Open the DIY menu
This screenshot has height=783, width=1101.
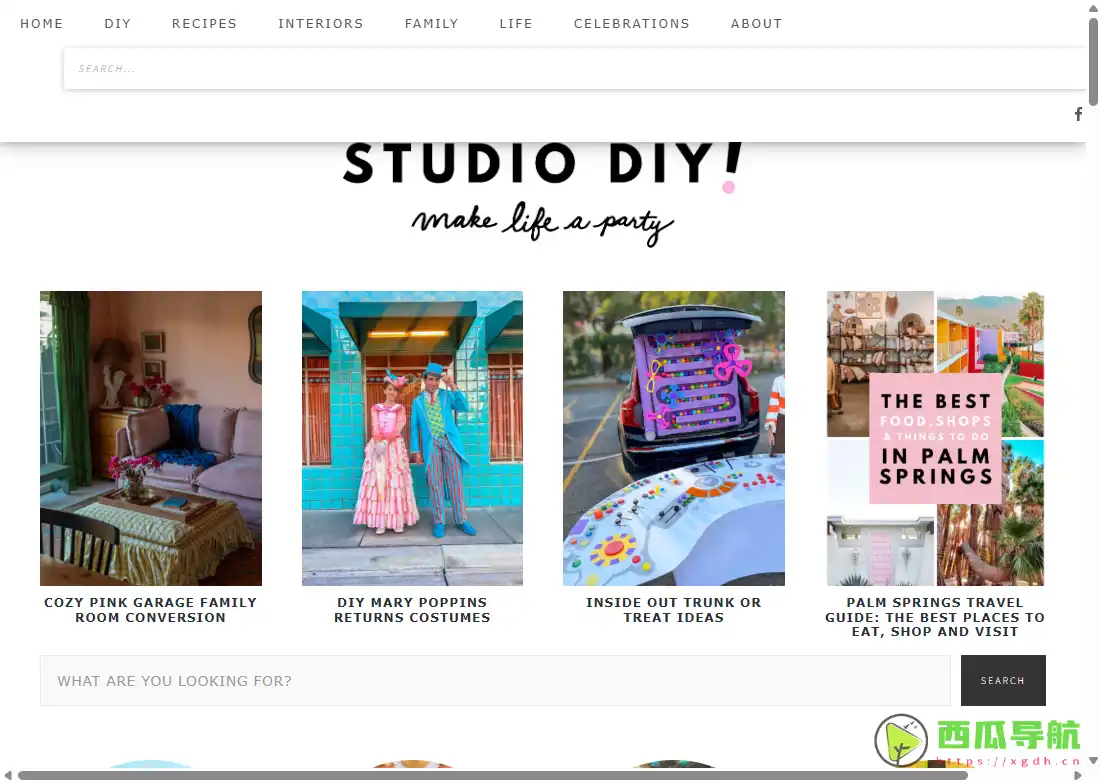coord(118,23)
